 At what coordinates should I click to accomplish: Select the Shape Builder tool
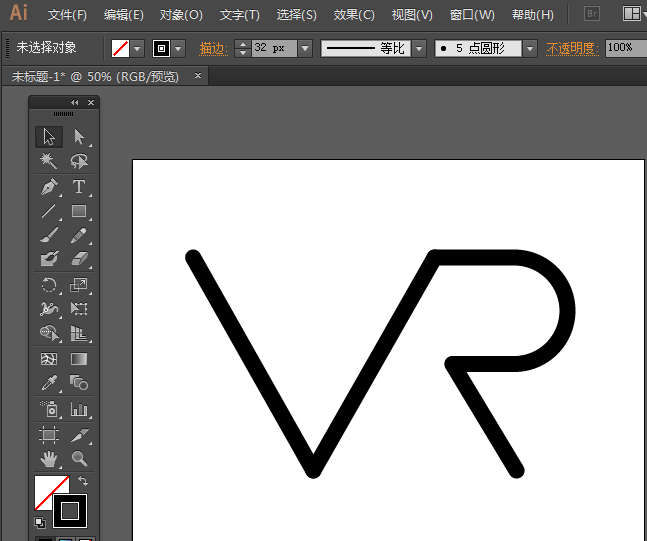click(x=49, y=333)
